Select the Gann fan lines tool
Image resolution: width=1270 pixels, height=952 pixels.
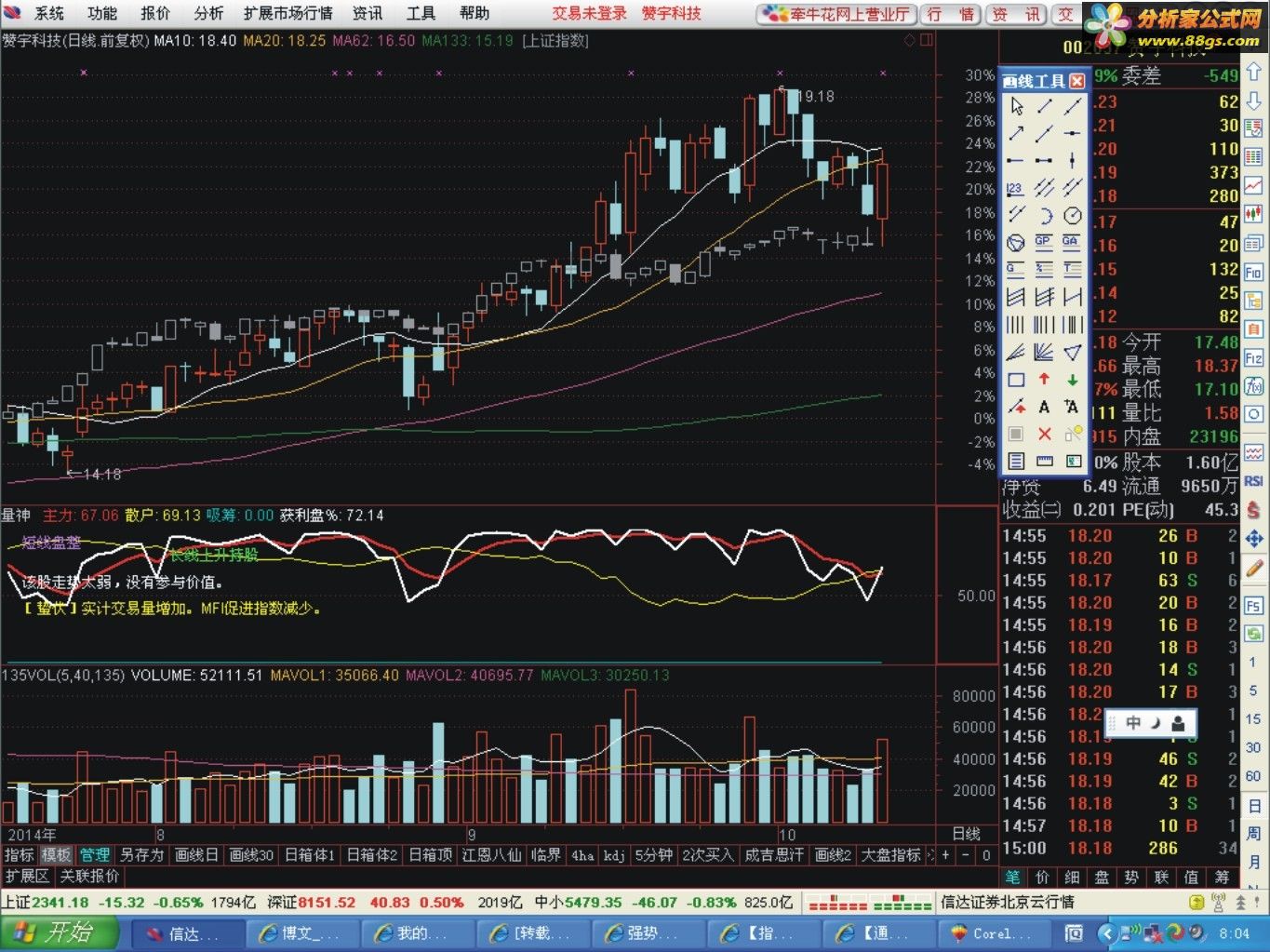[x=1045, y=352]
